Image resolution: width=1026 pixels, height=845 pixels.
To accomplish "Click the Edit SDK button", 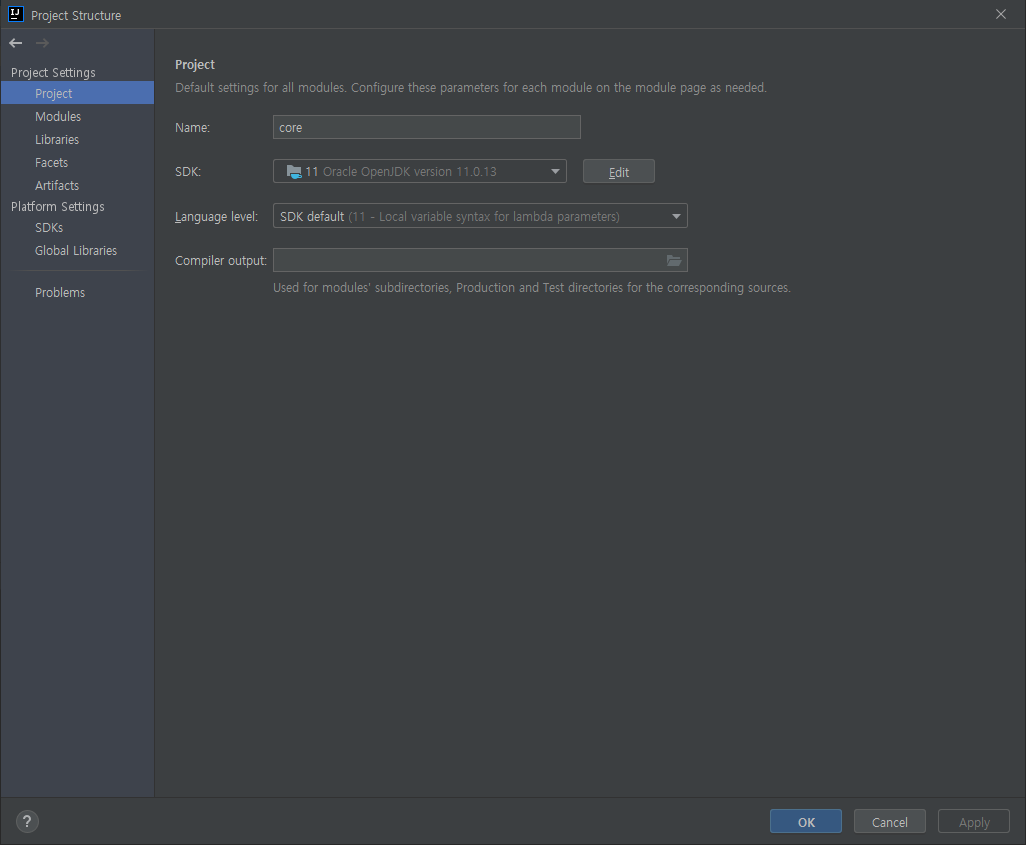I will 618,171.
